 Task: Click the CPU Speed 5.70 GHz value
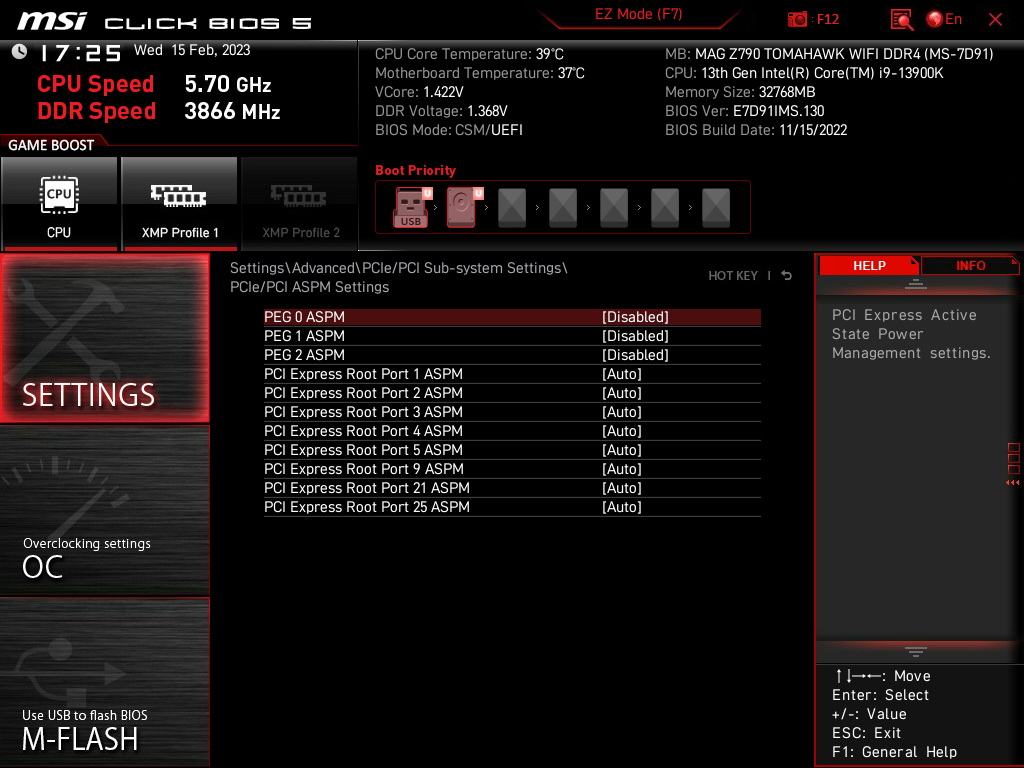click(x=228, y=84)
